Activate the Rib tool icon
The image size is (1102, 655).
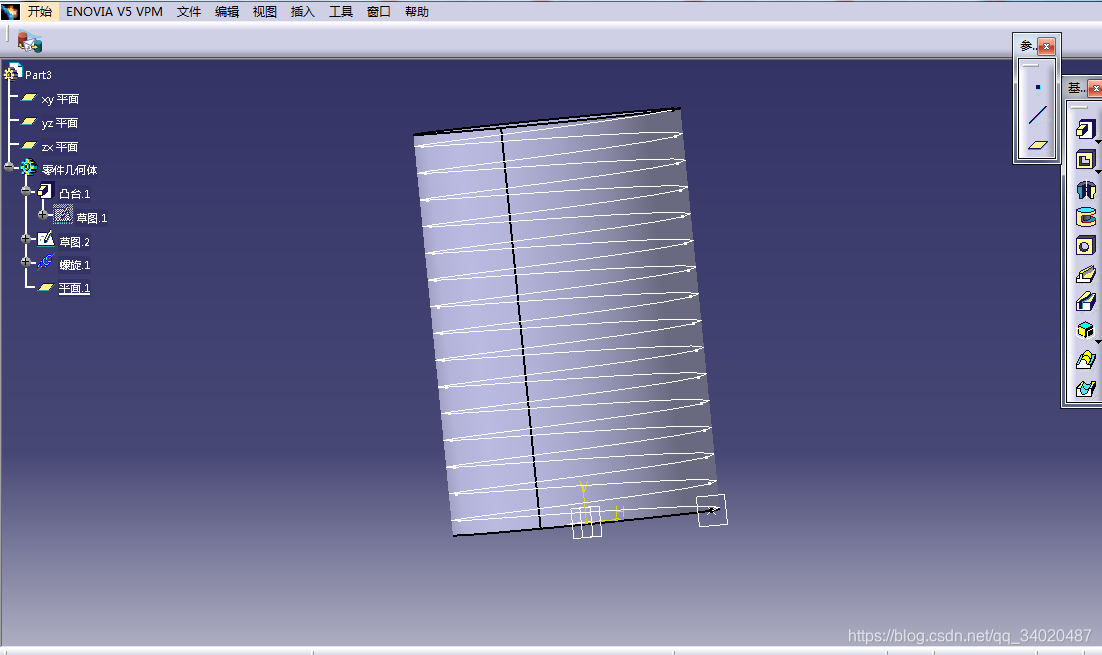point(1085,273)
